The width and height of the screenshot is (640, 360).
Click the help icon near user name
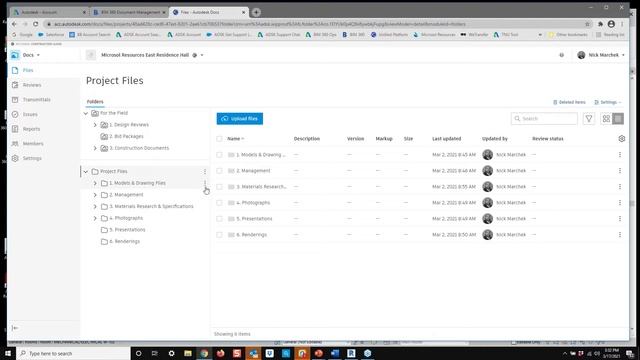pos(562,55)
